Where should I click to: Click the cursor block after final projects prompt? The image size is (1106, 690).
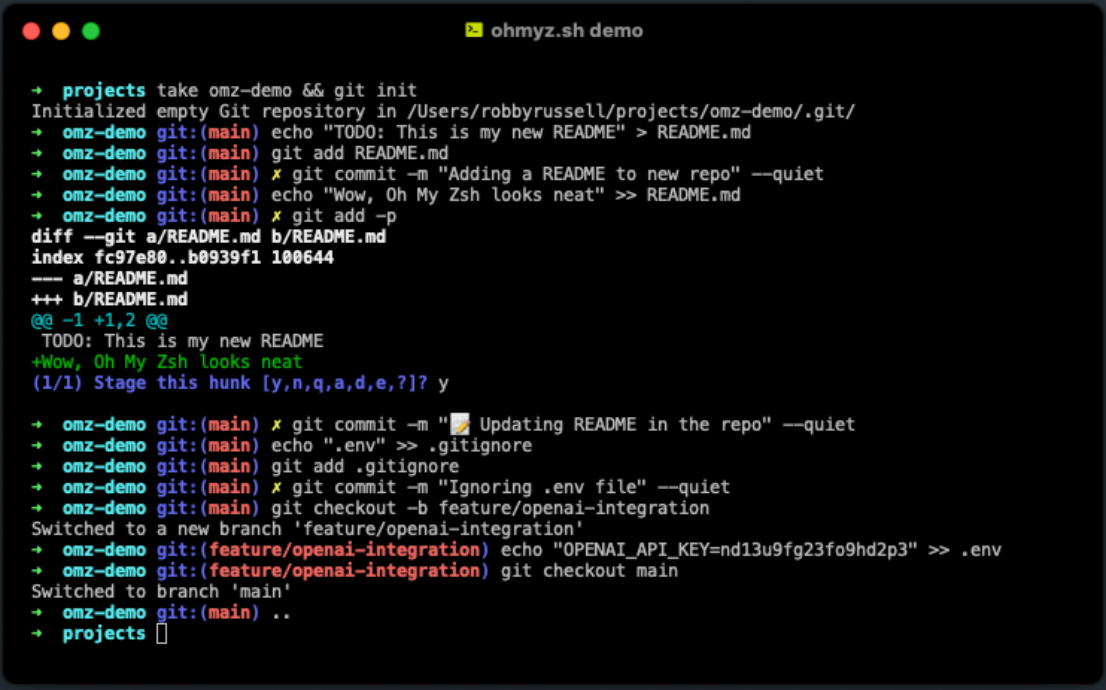(162, 634)
